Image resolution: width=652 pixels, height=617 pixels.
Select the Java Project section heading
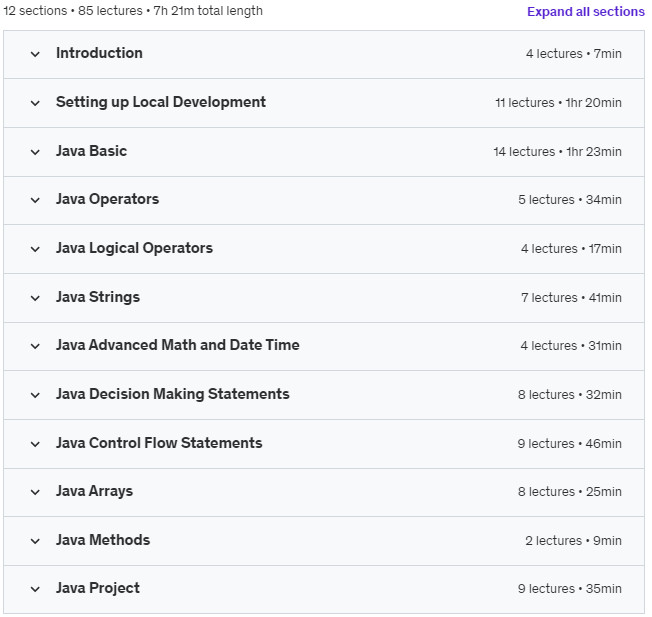pos(98,588)
